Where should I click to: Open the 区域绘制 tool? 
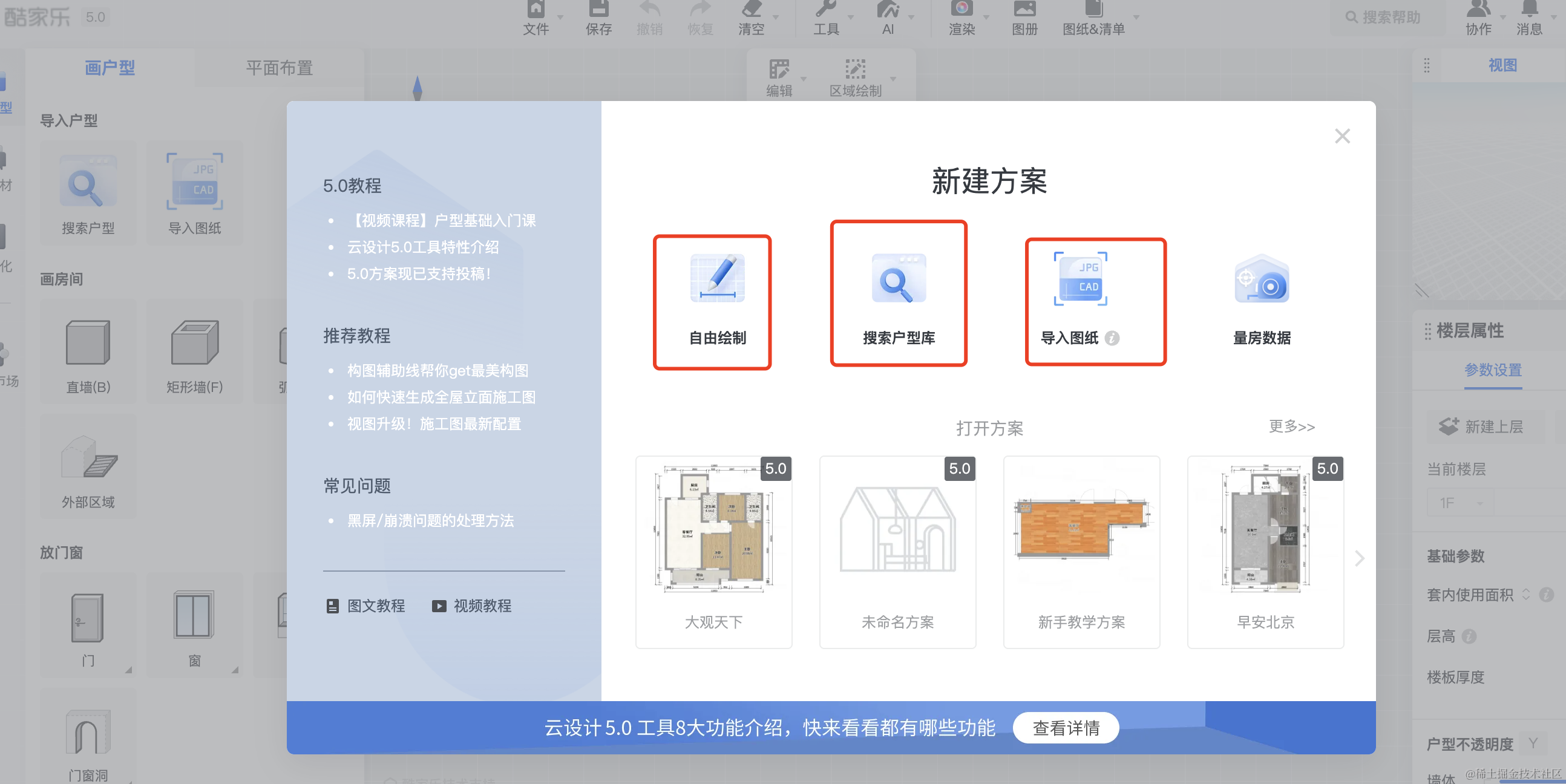tap(856, 78)
